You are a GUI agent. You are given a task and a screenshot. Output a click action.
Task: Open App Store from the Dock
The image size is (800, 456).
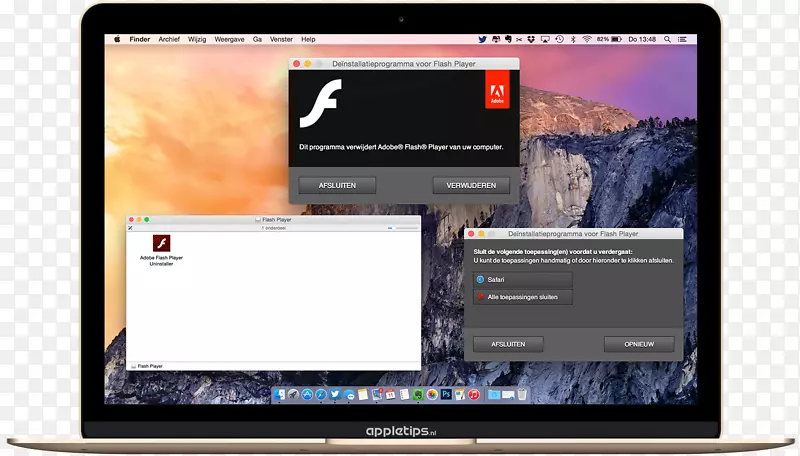pos(307,395)
